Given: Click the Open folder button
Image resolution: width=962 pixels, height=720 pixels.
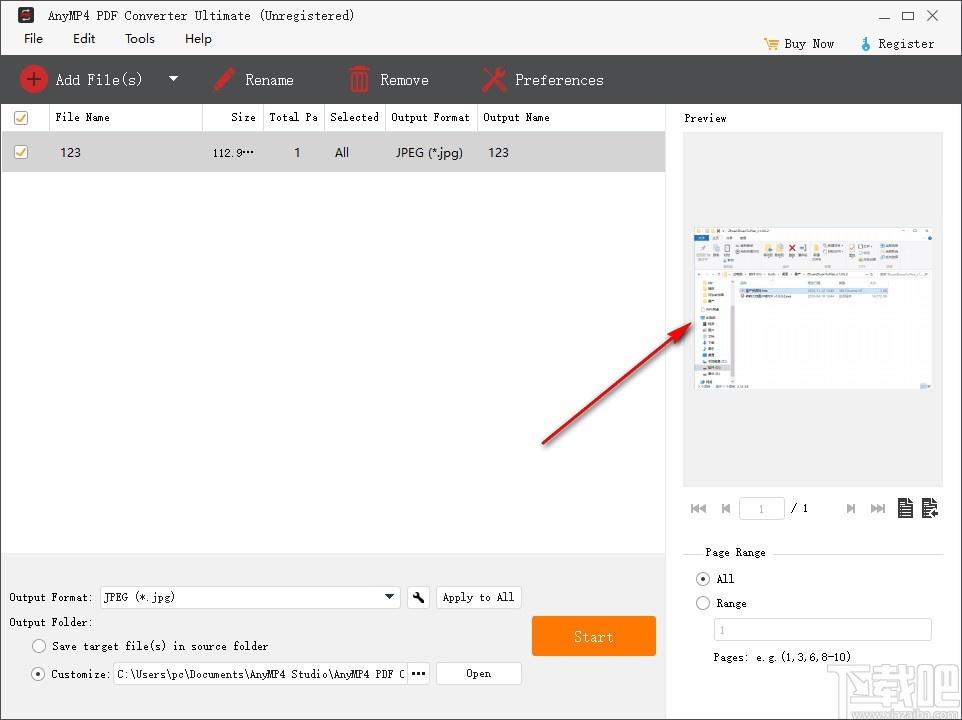Looking at the screenshot, I should (x=479, y=673).
